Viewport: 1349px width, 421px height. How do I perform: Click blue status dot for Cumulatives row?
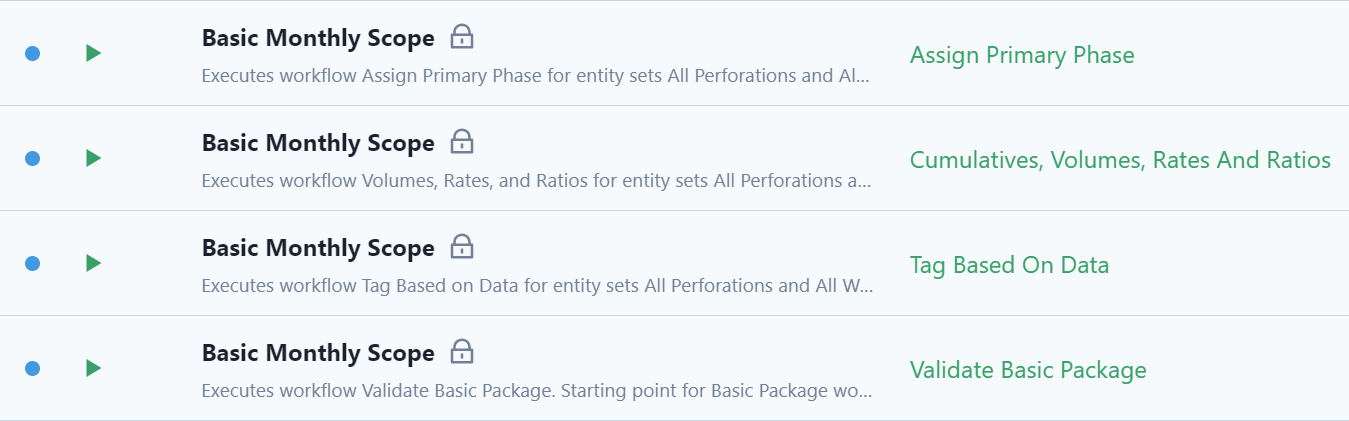click(x=32, y=158)
